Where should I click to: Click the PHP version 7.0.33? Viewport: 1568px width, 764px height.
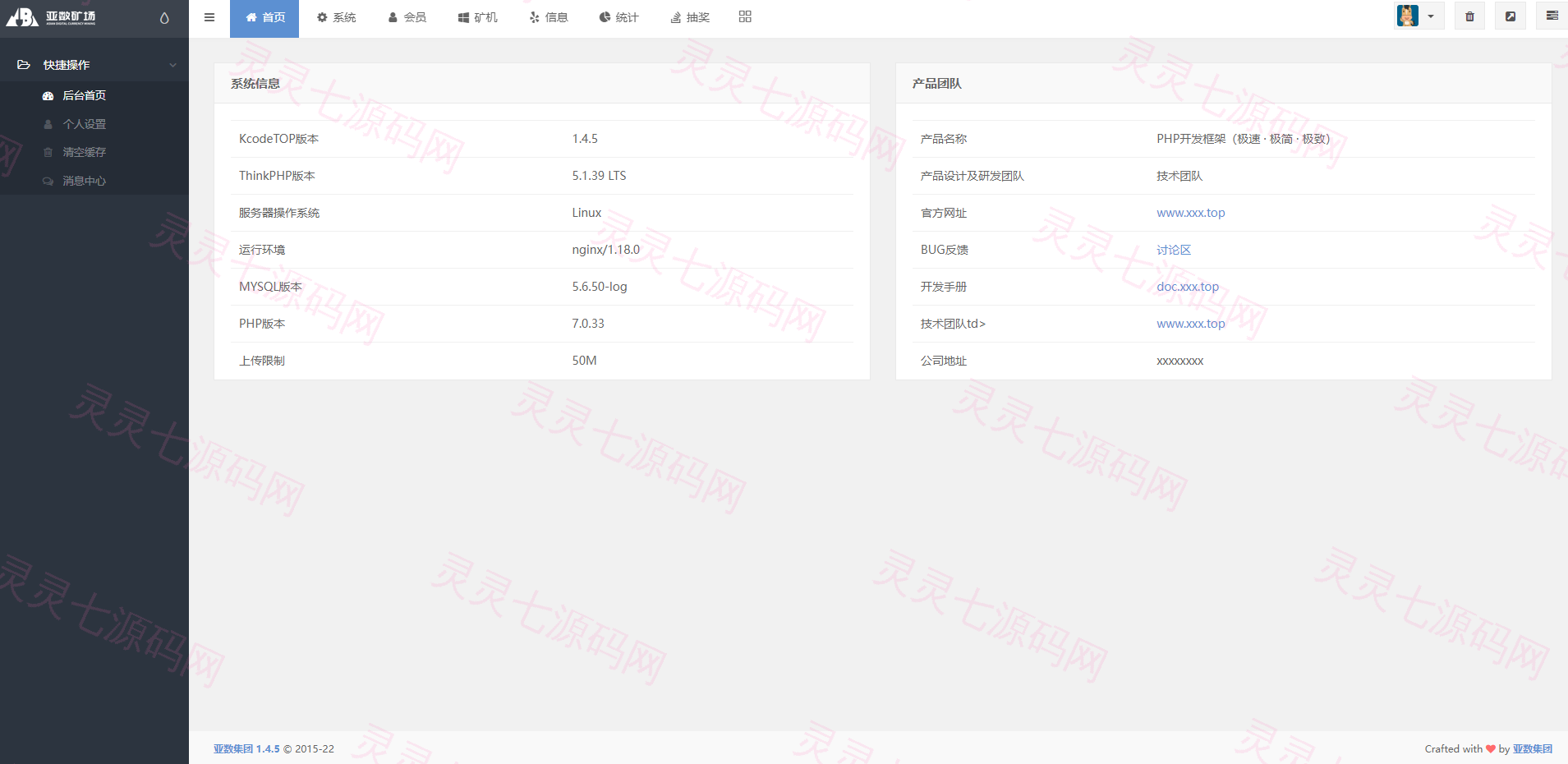[x=588, y=324]
